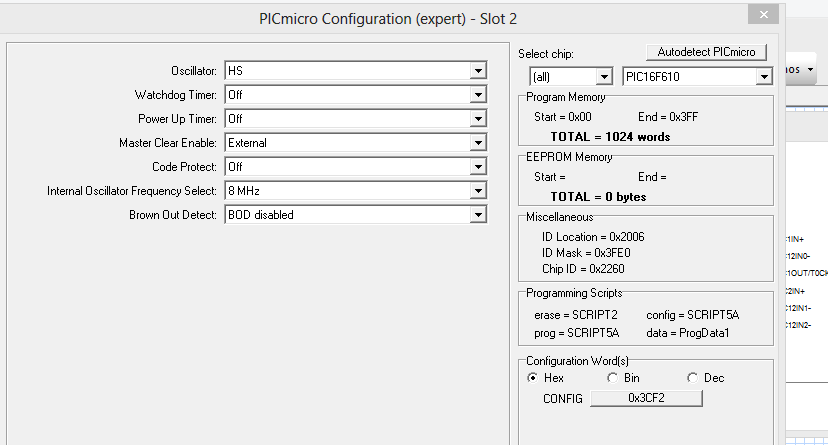Open the chip family (all) dropdown
Image resolution: width=828 pixels, height=445 pixels.
[604, 77]
